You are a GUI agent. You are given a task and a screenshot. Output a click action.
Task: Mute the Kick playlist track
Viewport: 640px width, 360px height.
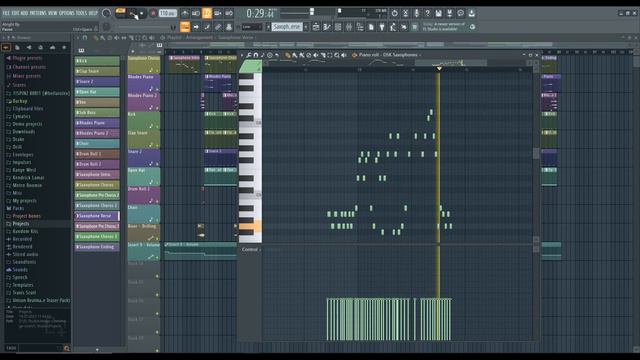[157, 127]
